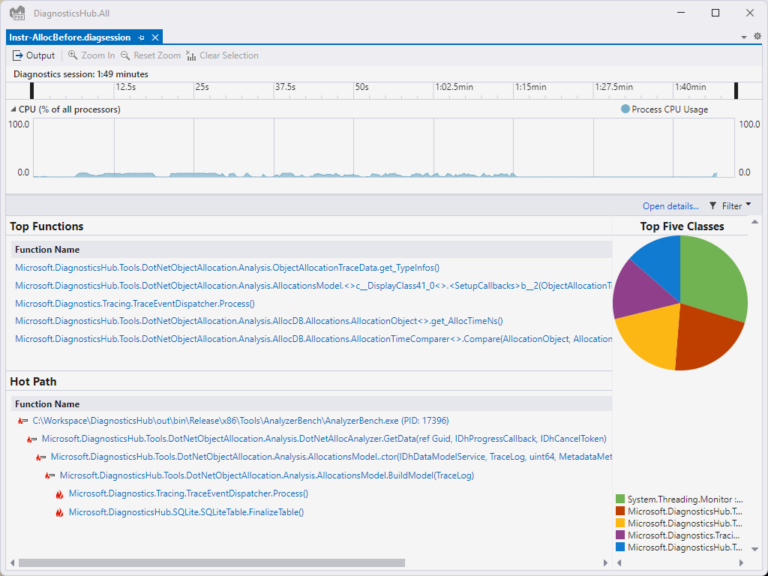This screenshot has width=768, height=576.
Task: Select the Instr-AllocBefore.diagsession tab
Action: [70, 37]
